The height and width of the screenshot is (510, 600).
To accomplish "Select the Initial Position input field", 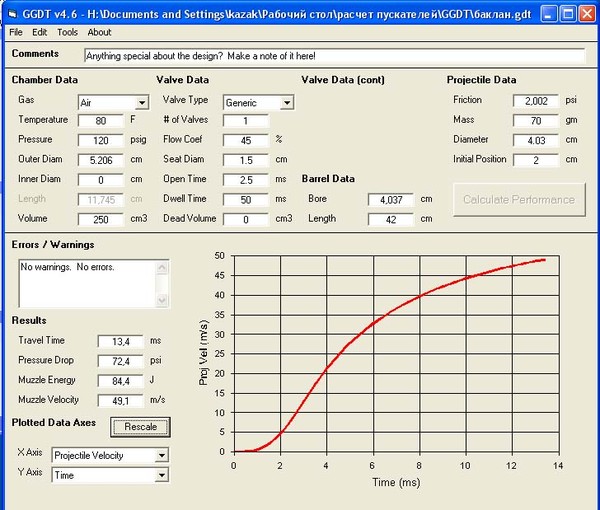I will pos(536,160).
